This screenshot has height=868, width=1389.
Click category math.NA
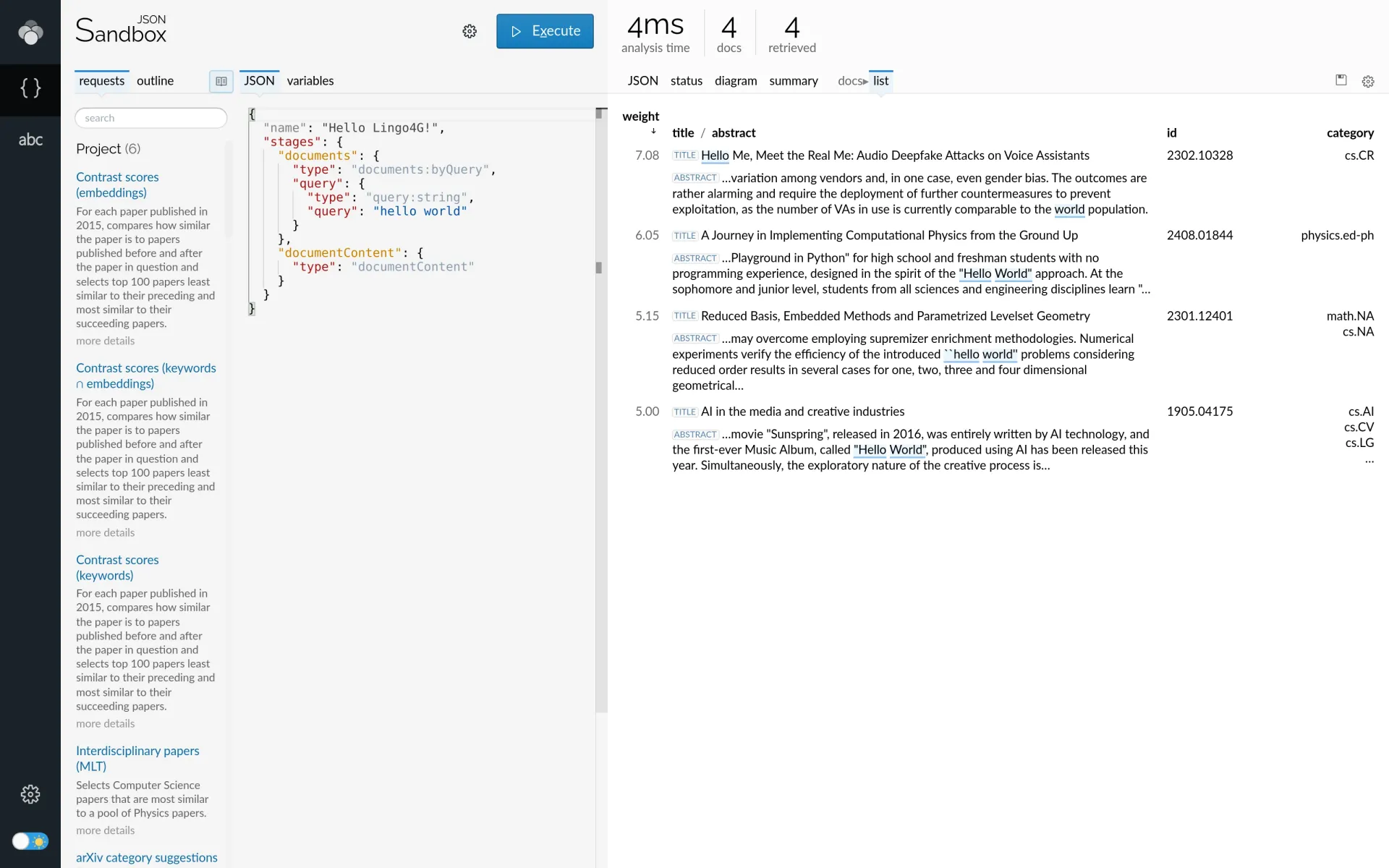point(1350,316)
